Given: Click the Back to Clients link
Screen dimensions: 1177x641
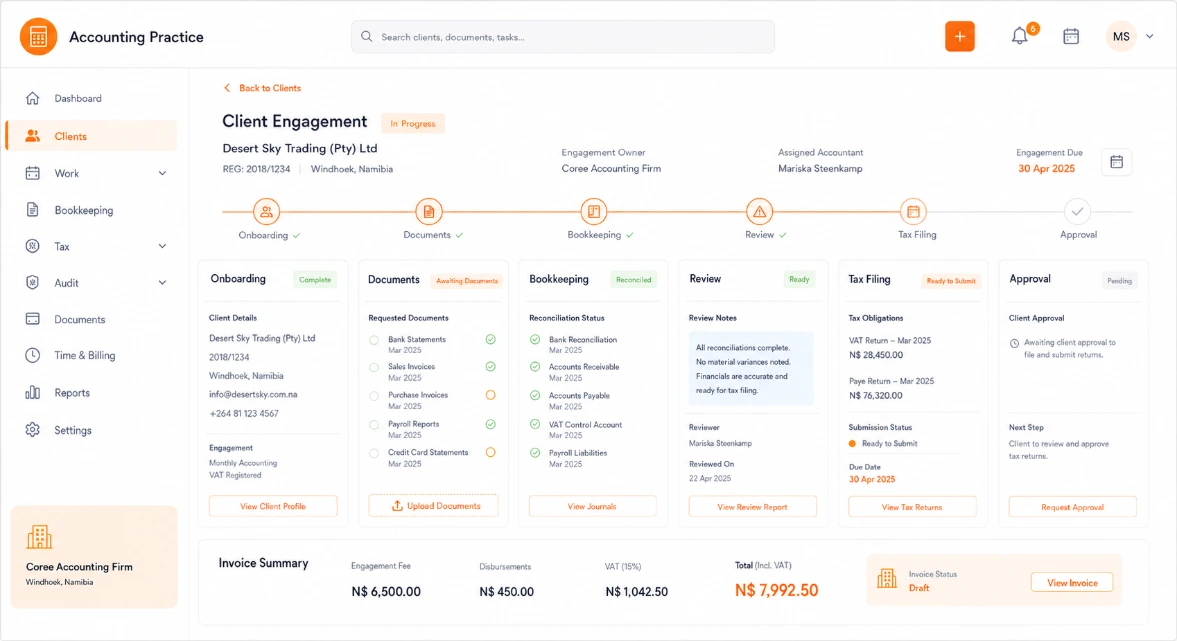Looking at the screenshot, I should 262,88.
